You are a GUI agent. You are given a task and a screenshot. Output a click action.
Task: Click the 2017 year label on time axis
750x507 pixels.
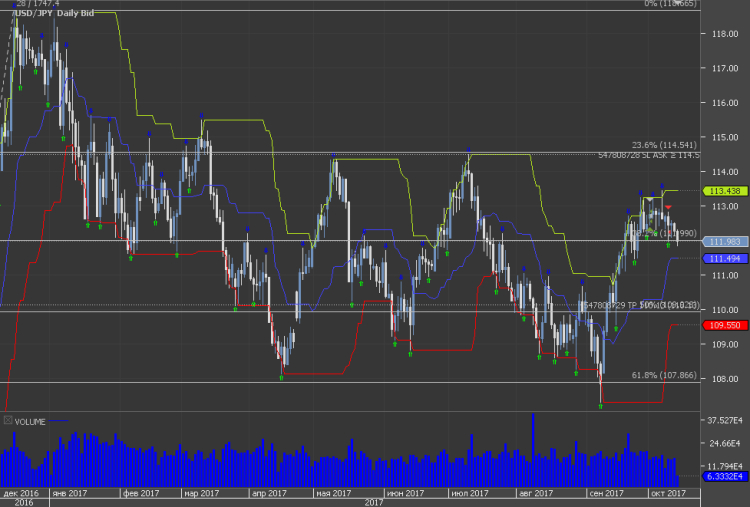373,502
